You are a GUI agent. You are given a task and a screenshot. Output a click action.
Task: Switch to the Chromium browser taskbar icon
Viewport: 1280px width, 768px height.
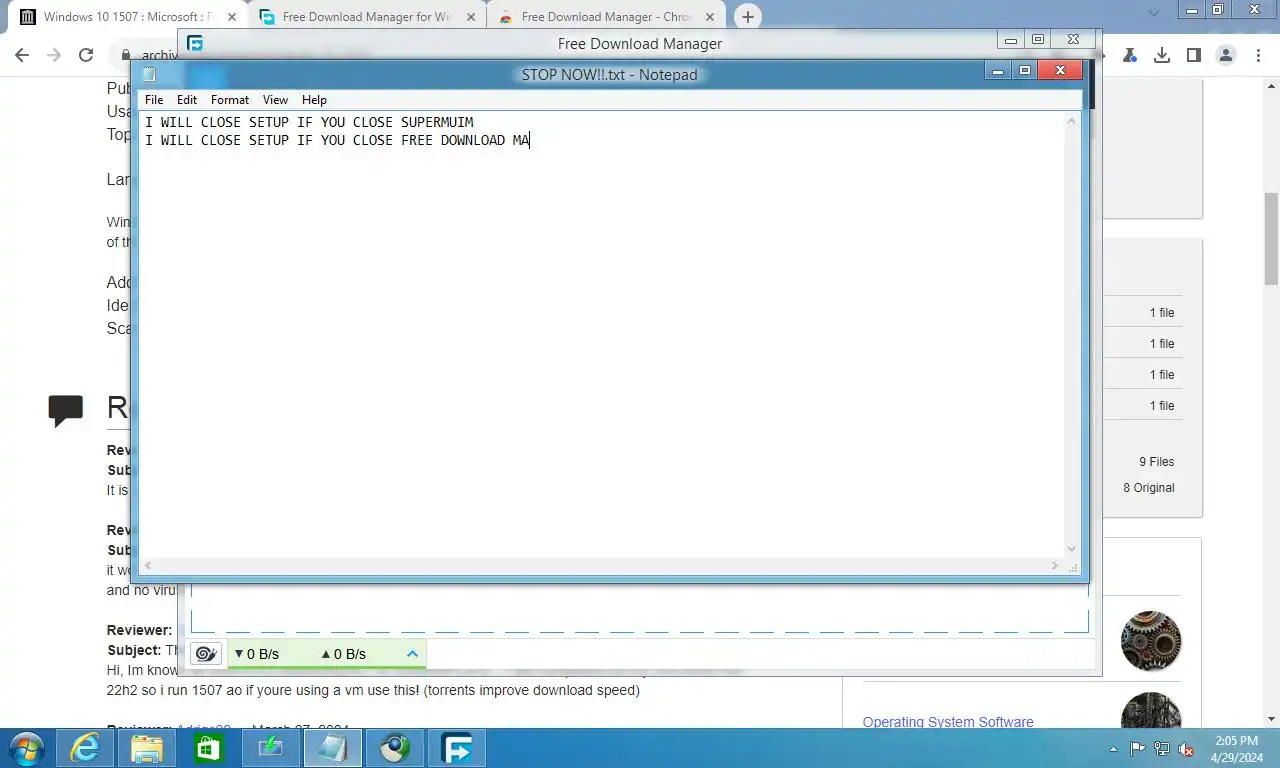coord(395,748)
